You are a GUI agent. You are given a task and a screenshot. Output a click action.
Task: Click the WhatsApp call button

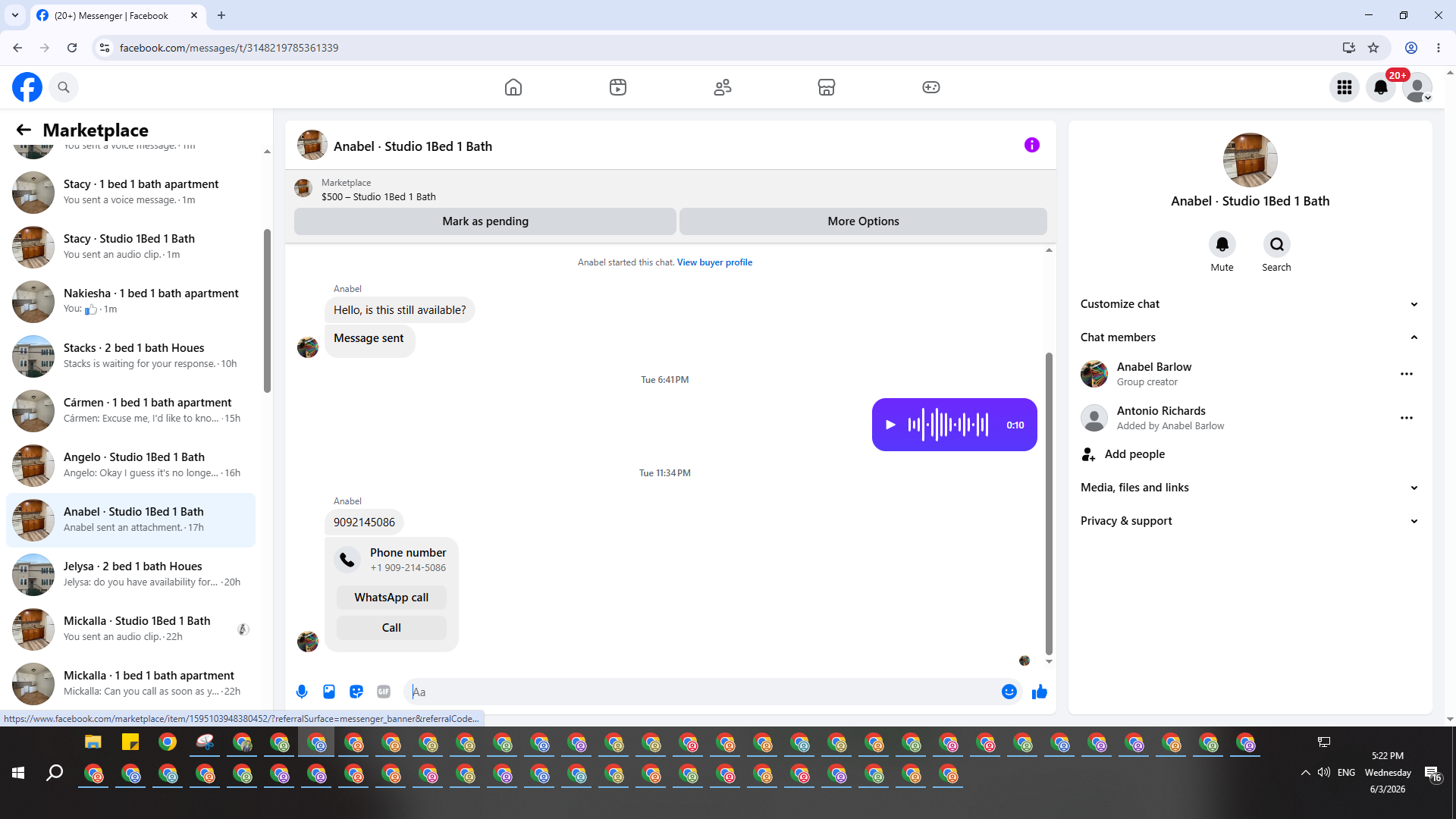tap(391, 598)
